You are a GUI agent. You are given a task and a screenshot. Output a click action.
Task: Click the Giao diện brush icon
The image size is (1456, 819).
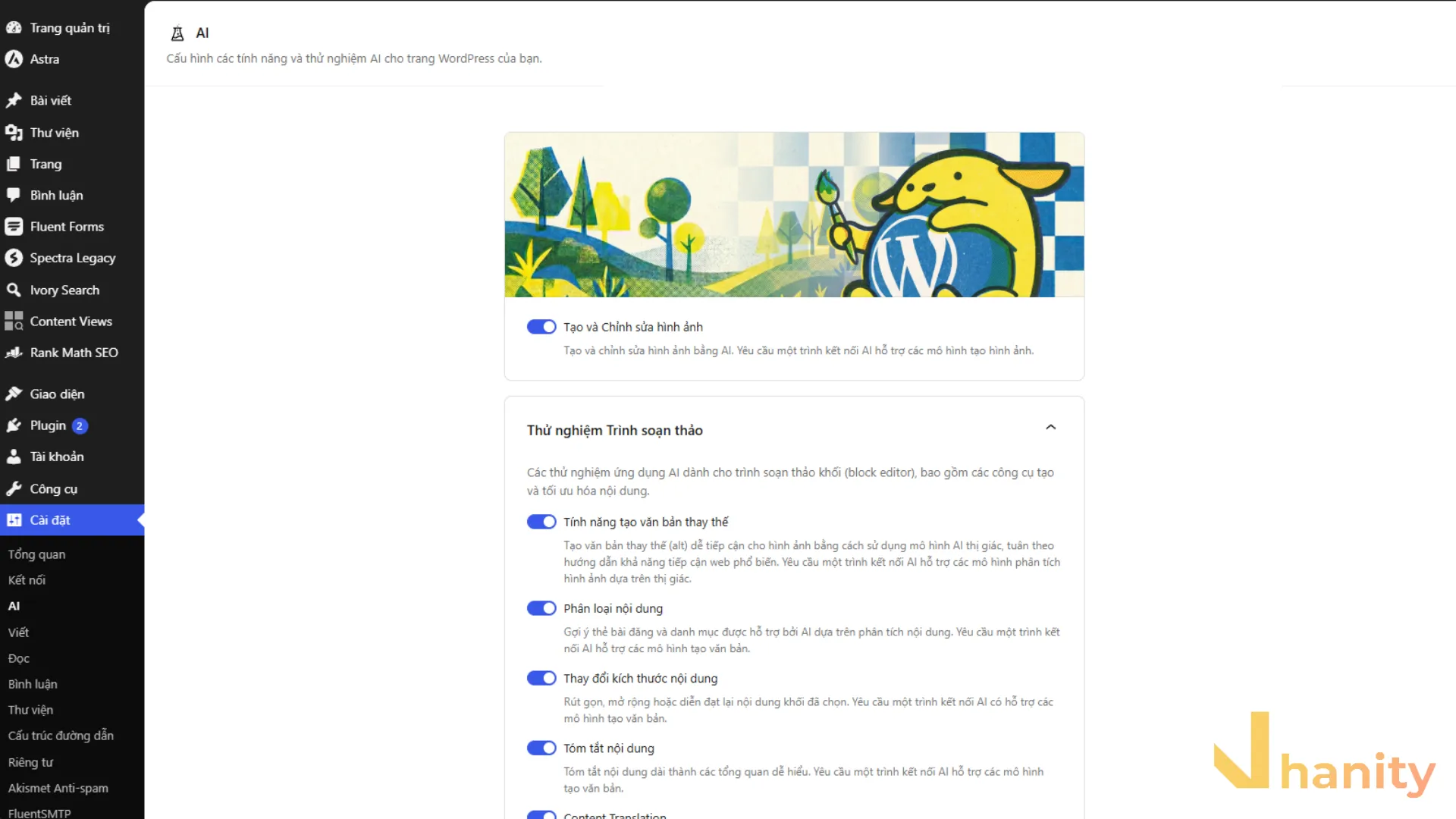pyautogui.click(x=14, y=394)
